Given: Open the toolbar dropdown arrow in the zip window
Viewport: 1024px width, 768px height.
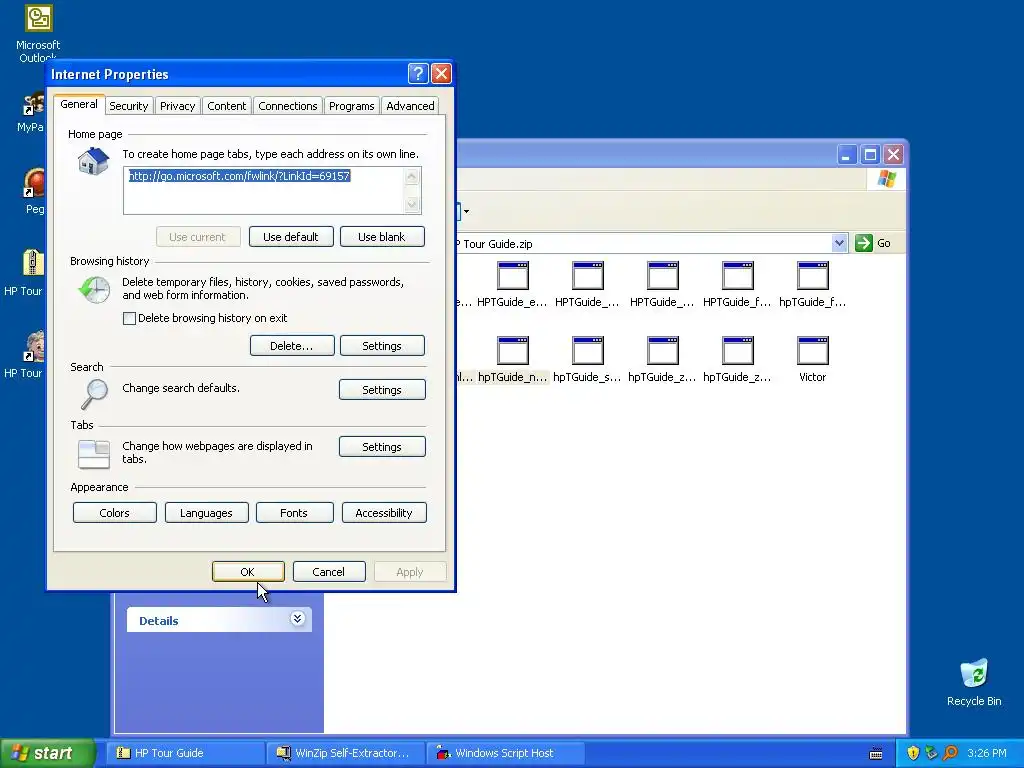Looking at the screenshot, I should pos(466,211).
